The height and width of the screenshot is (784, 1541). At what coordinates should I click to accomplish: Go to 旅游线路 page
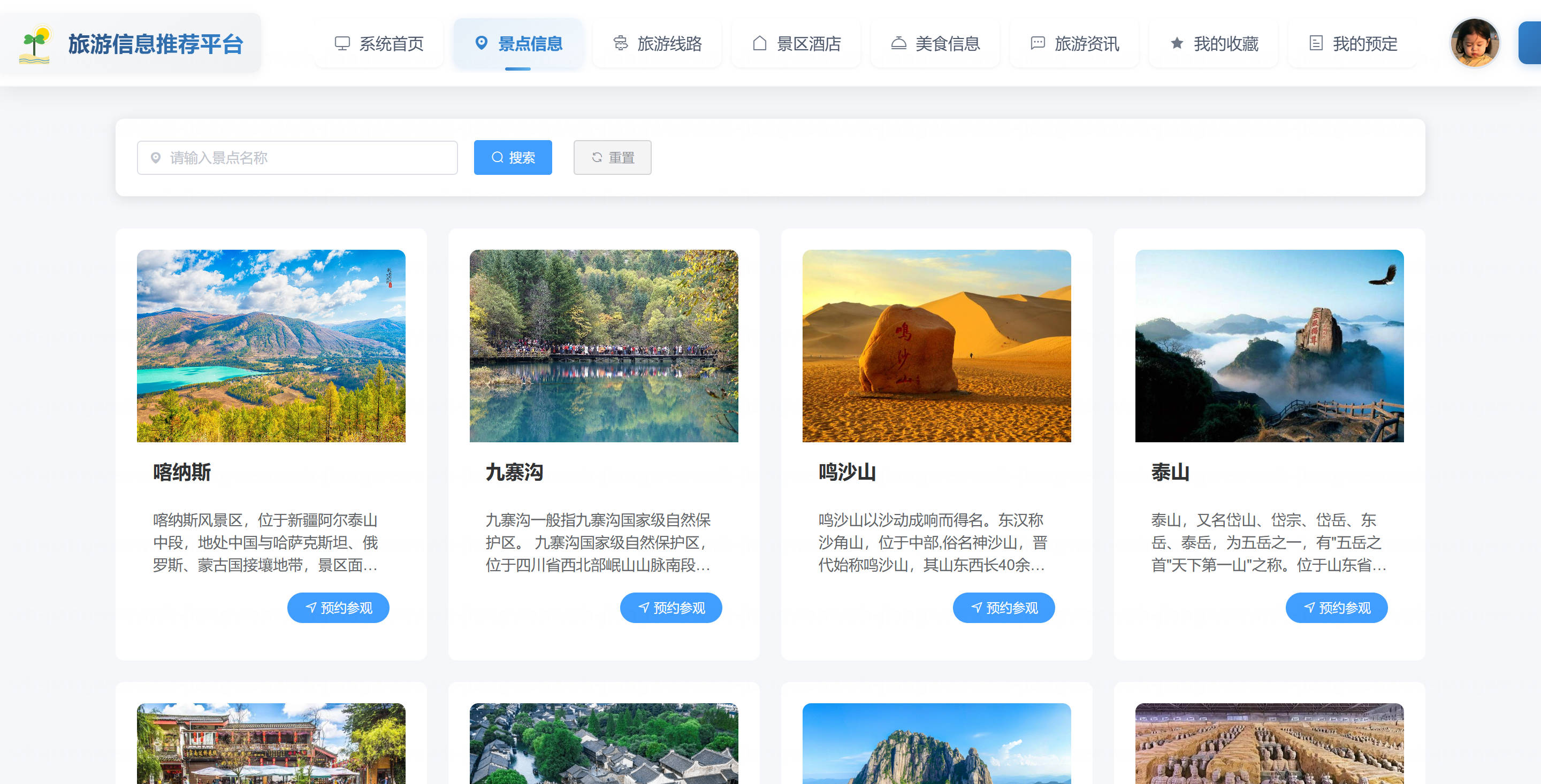657,43
